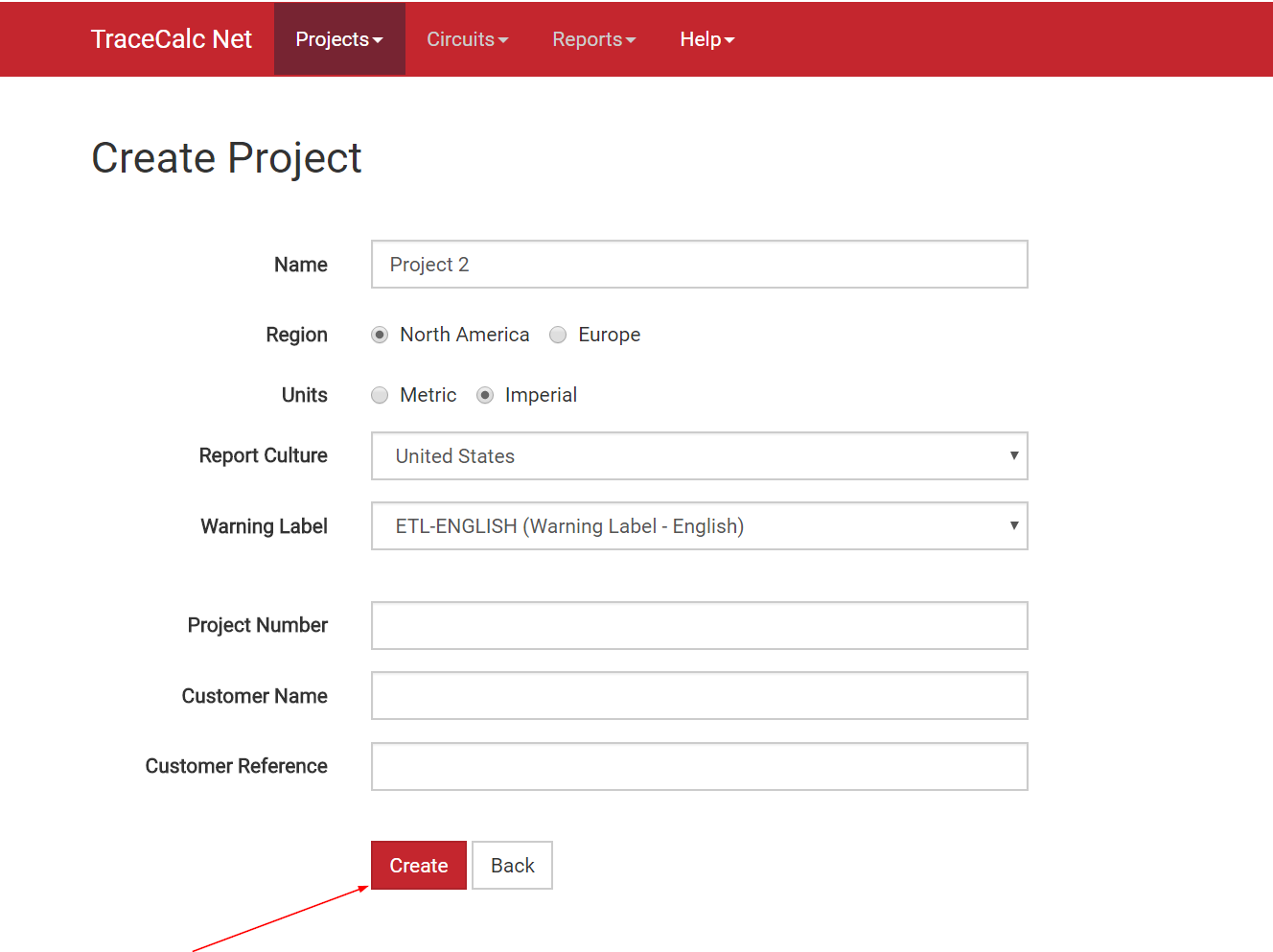
Task: Open the Projects menu
Action: click(339, 39)
